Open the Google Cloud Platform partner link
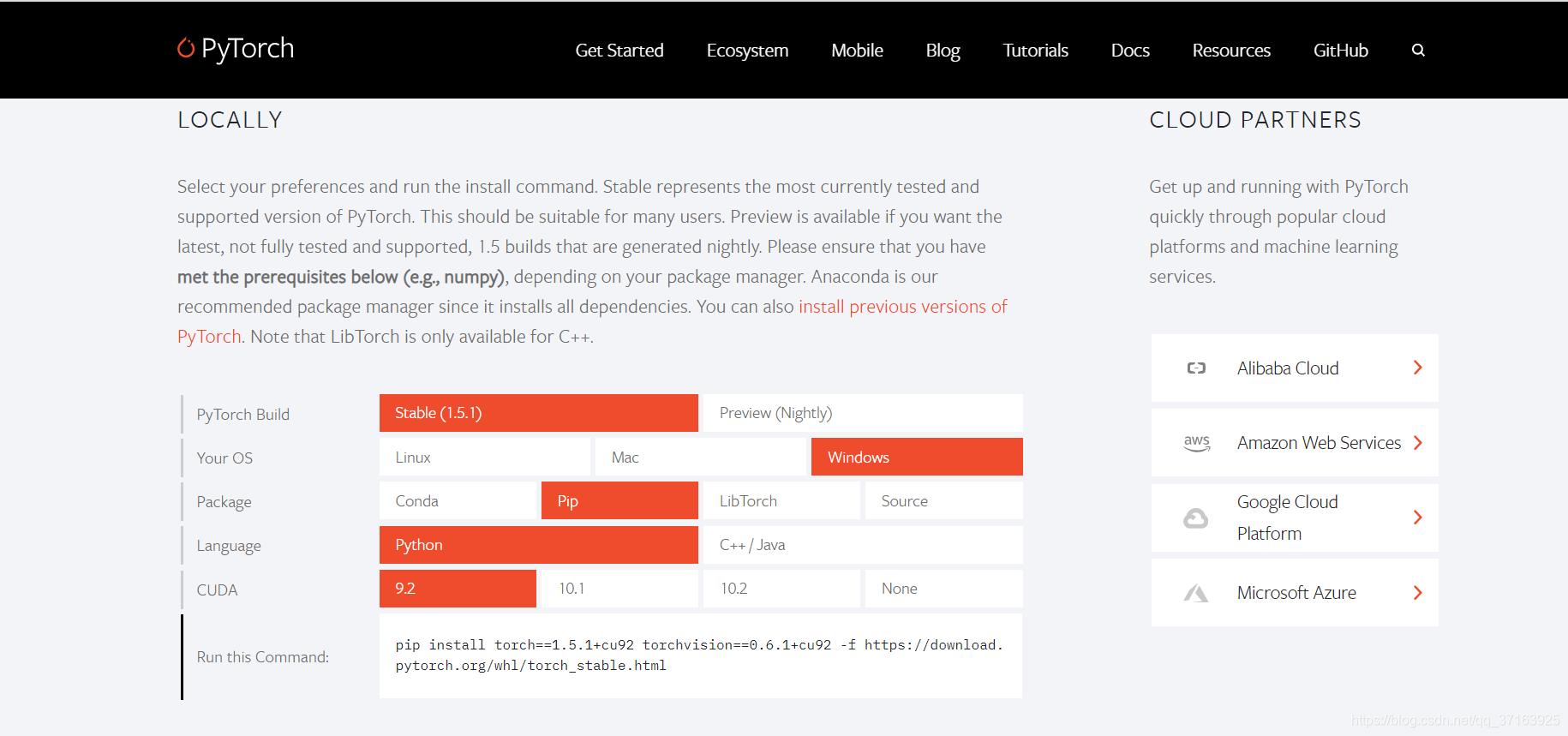 pyautogui.click(x=1295, y=518)
